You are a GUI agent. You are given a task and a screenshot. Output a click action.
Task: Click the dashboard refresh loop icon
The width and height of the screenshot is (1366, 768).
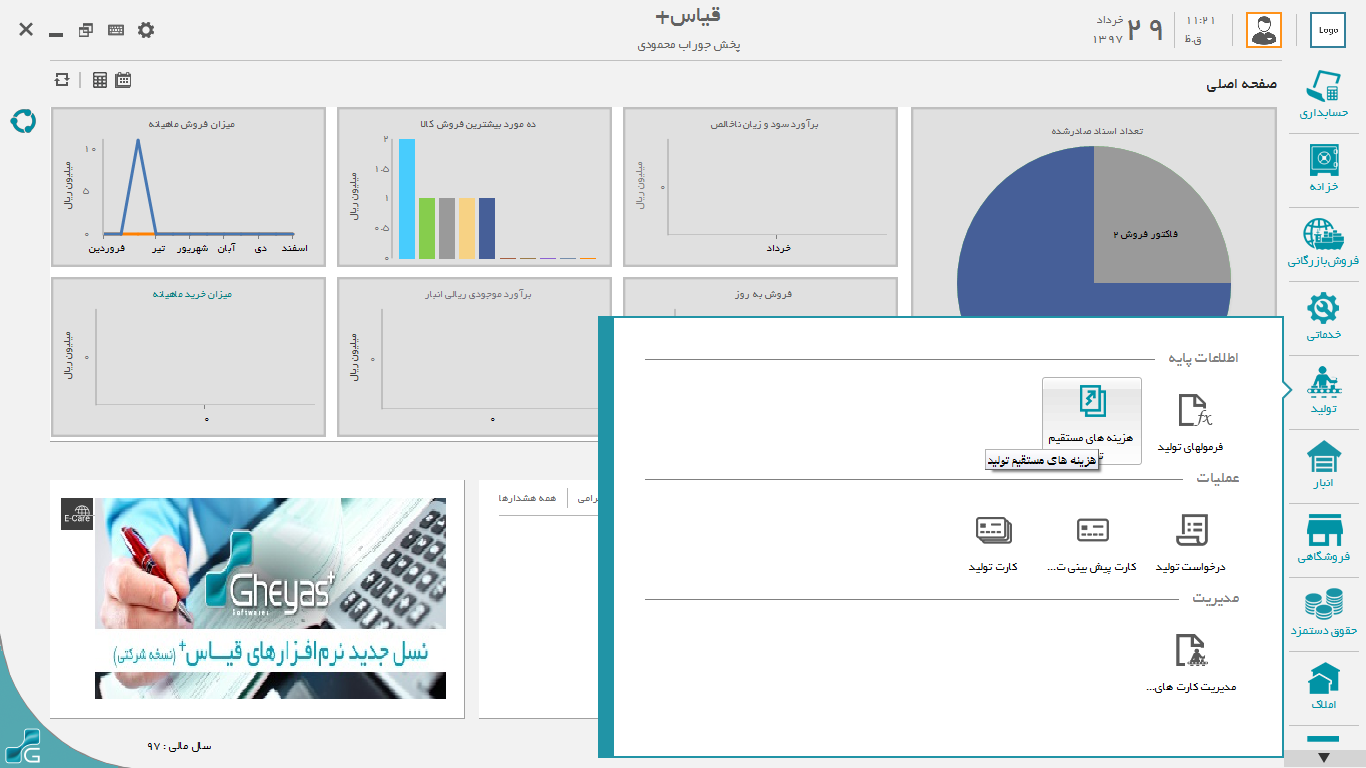click(x=62, y=80)
